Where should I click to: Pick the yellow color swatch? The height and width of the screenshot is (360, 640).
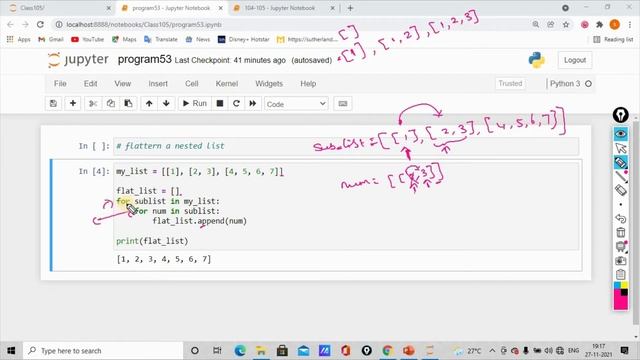click(624, 285)
